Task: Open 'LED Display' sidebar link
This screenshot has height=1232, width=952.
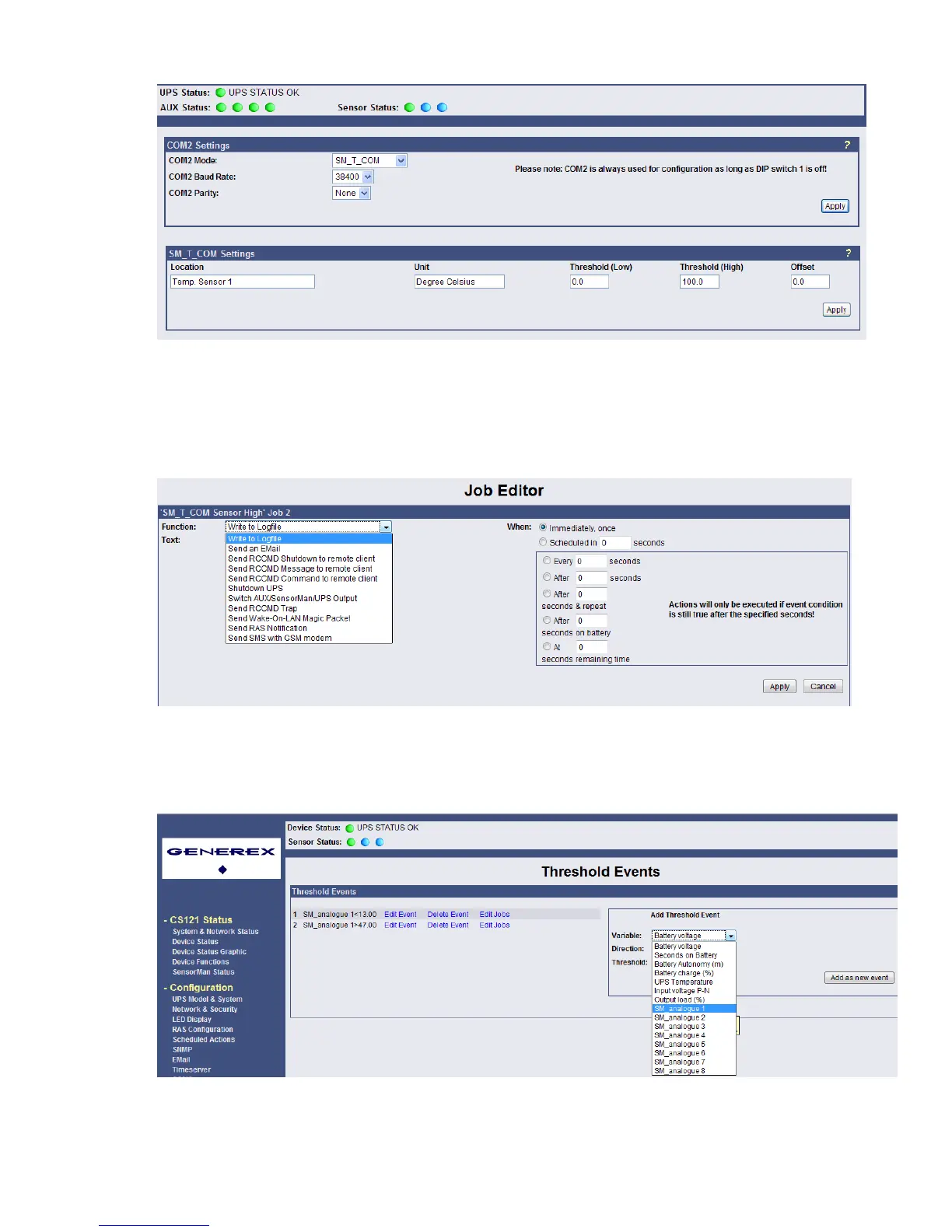Action: (x=191, y=1020)
